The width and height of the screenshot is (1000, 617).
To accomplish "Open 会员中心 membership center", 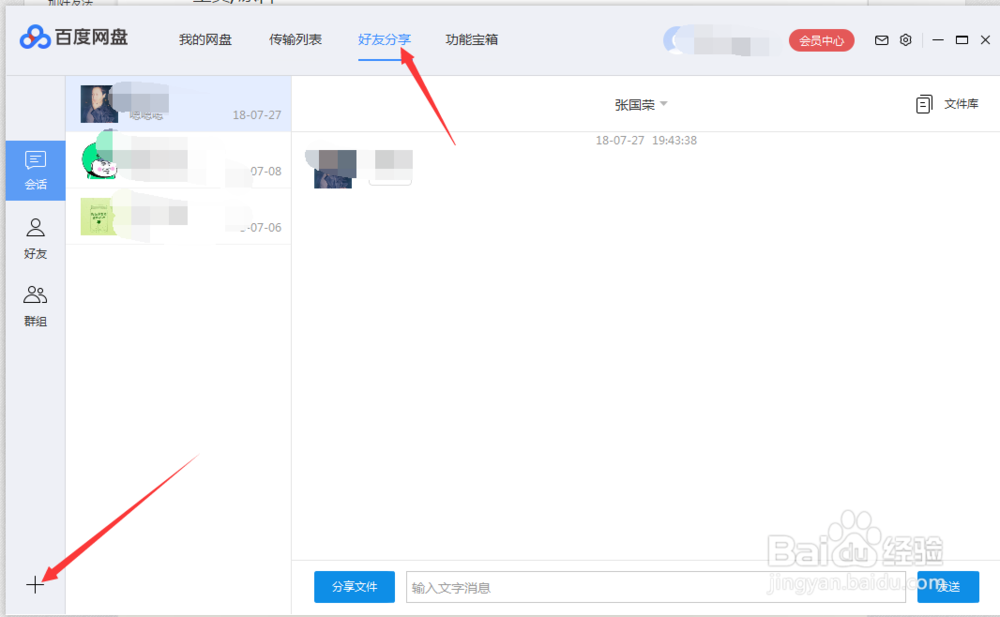I will click(821, 40).
